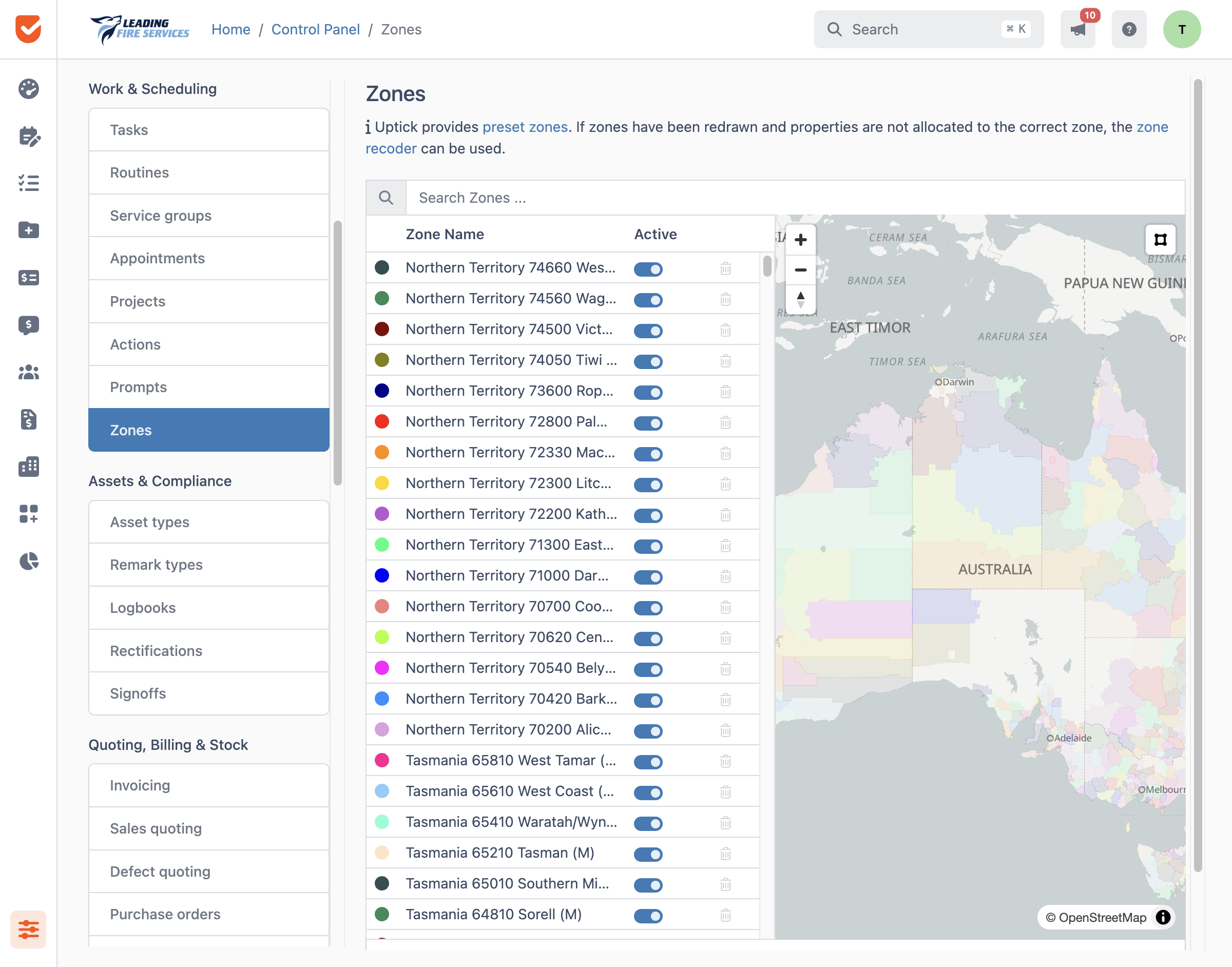
Task: Zoom out on the zones map
Action: coord(801,270)
